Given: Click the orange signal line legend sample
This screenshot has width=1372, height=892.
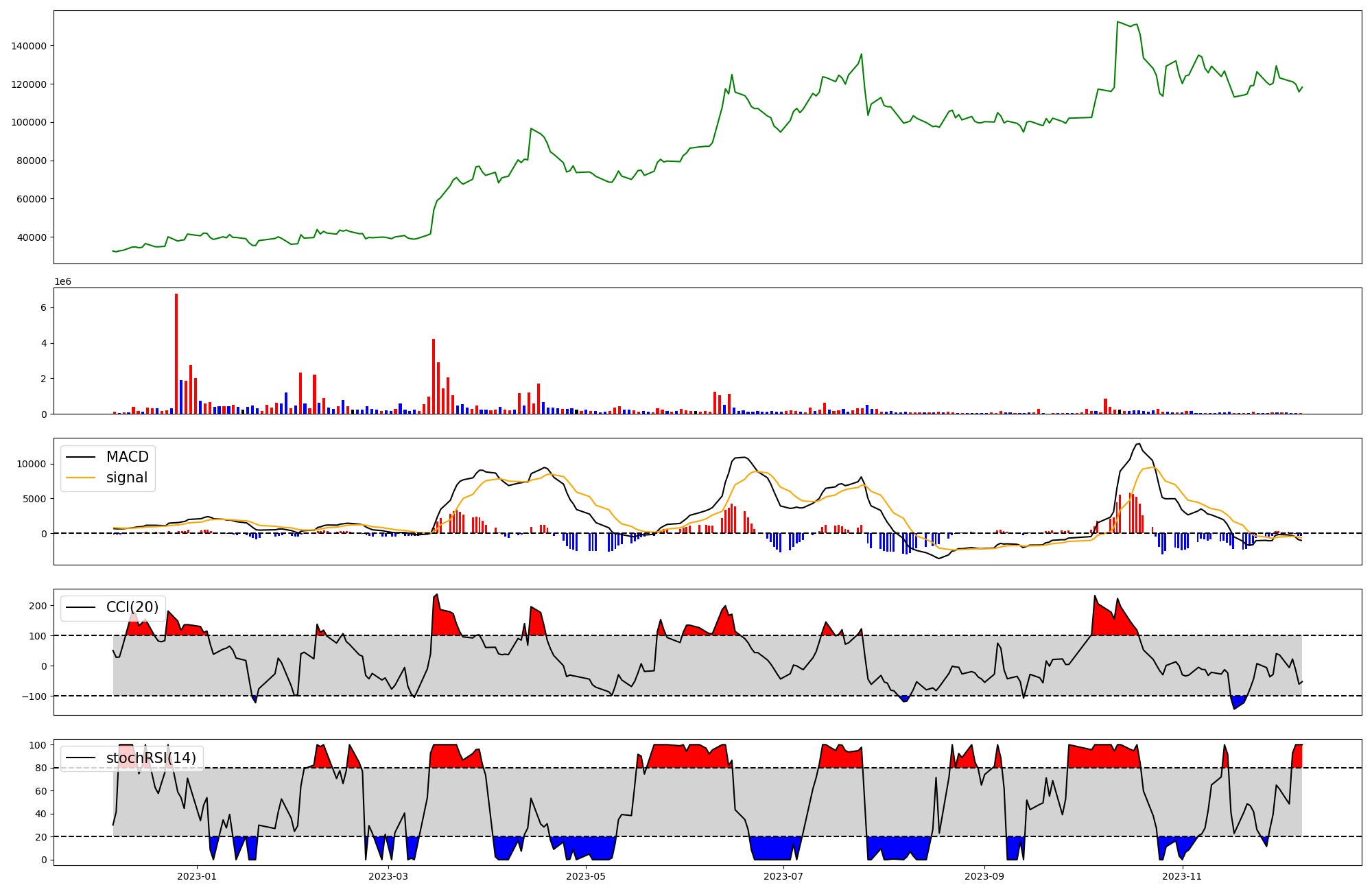Looking at the screenshot, I should [x=80, y=478].
